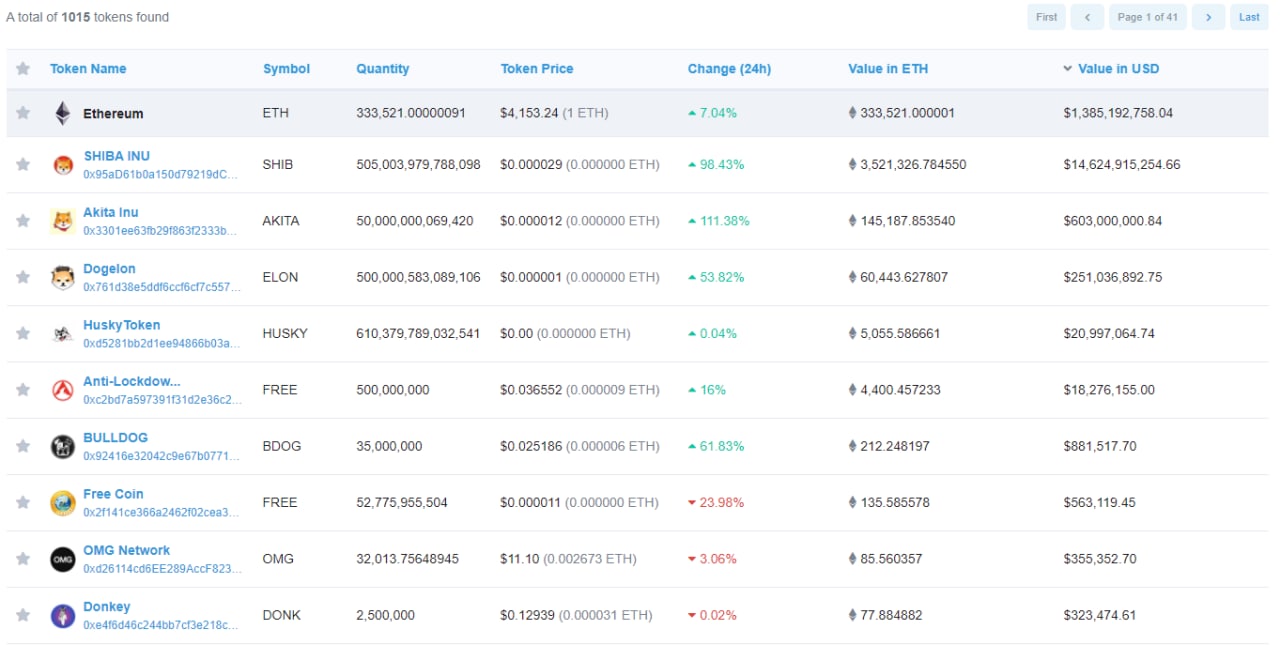Click the SHIBA INU token logo icon
The image size is (1280, 645).
pos(63,165)
